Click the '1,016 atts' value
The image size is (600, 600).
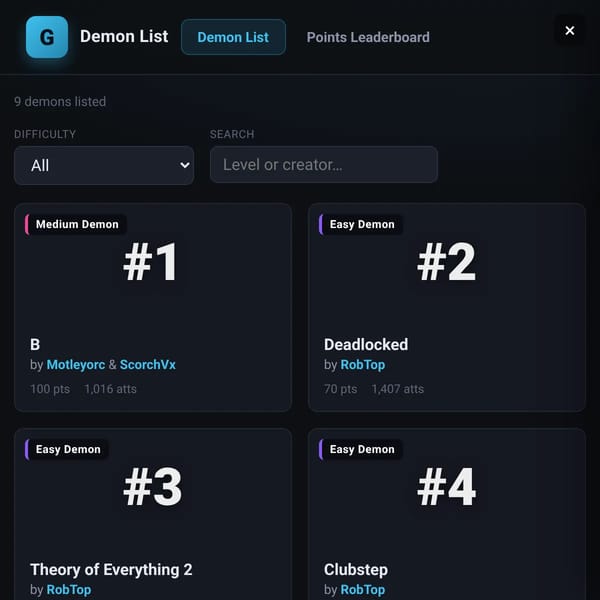click(x=111, y=389)
